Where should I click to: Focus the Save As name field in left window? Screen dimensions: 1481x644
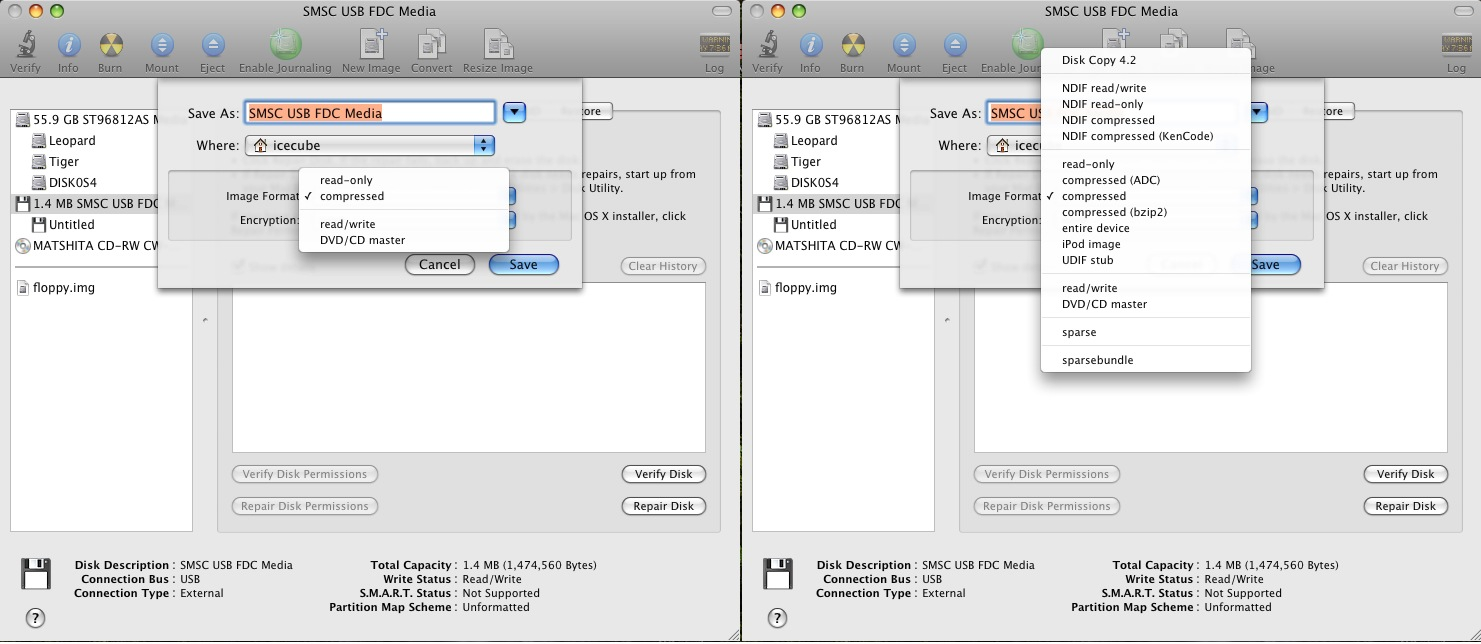point(371,113)
